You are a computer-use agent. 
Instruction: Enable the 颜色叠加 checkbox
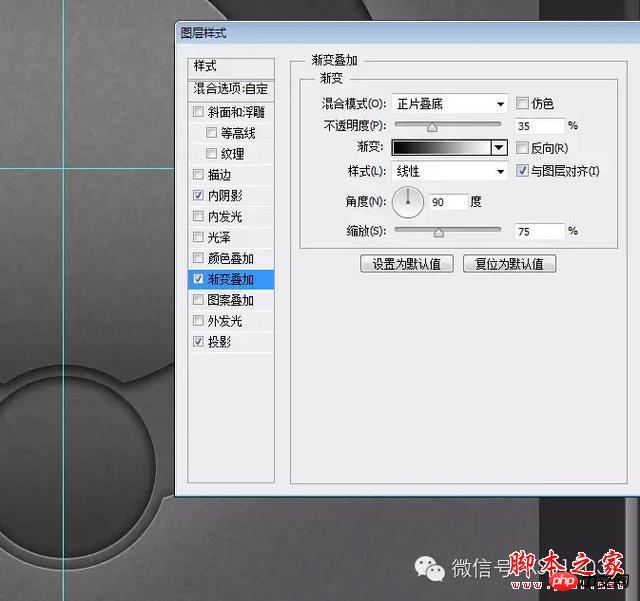click(x=198, y=258)
